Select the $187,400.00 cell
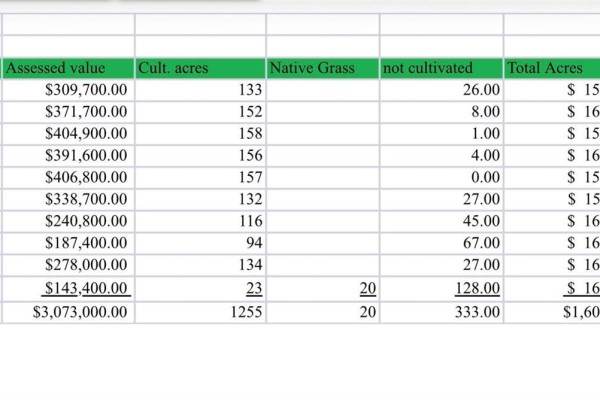The width and height of the screenshot is (600, 400). [68, 243]
